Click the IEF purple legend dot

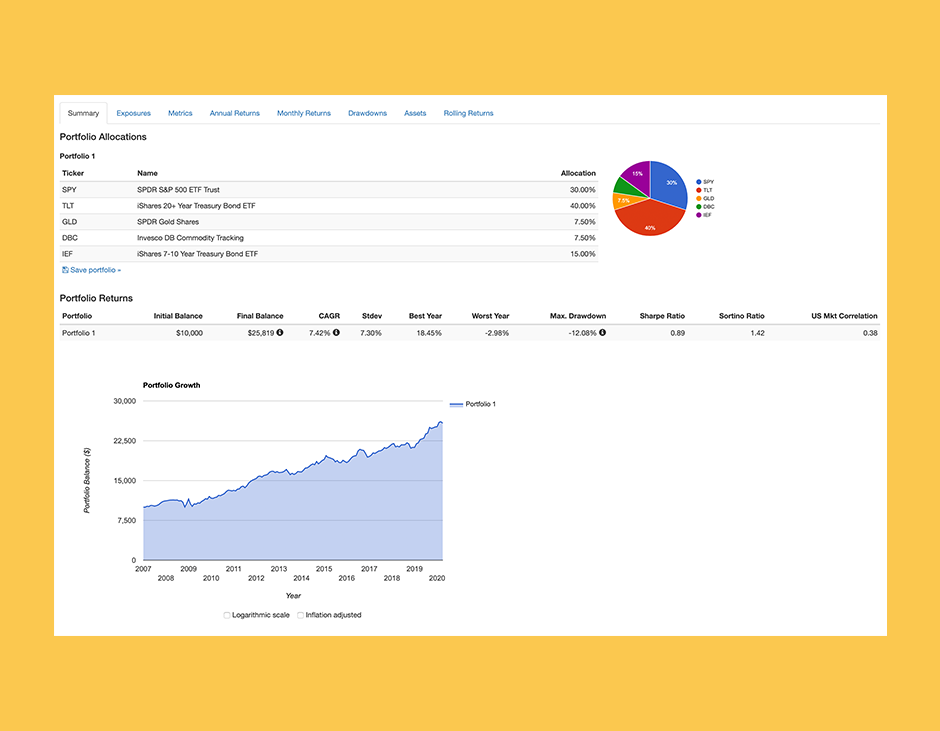(x=698, y=215)
